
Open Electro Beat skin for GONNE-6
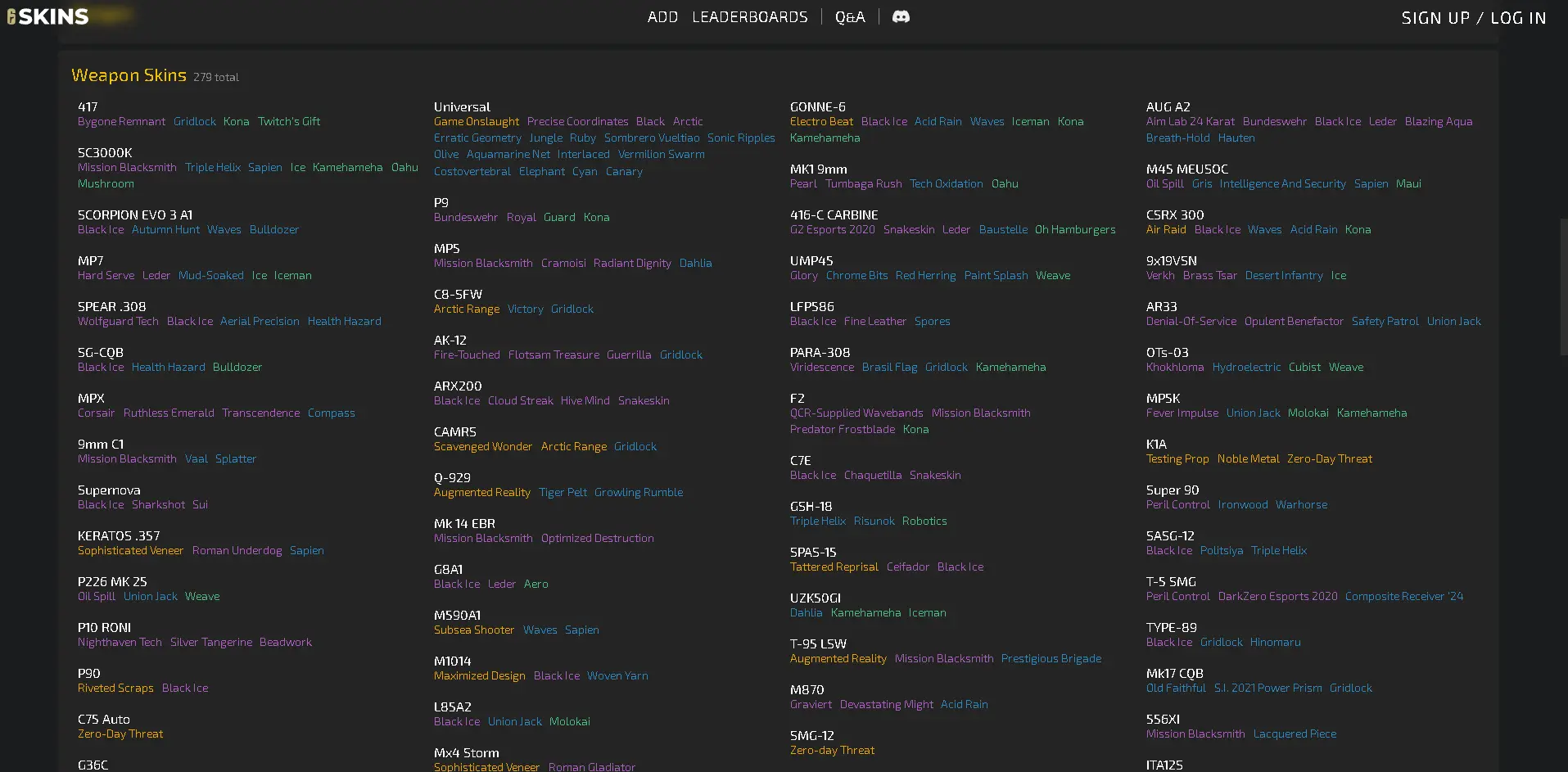click(821, 122)
